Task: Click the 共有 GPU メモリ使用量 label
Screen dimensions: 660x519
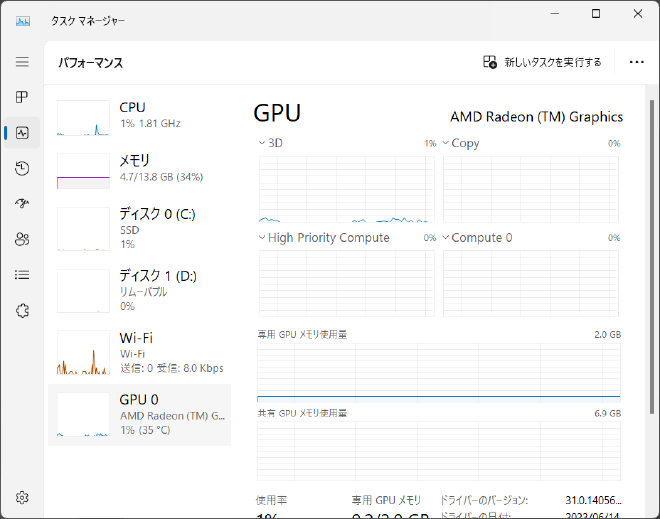Action: (302, 413)
